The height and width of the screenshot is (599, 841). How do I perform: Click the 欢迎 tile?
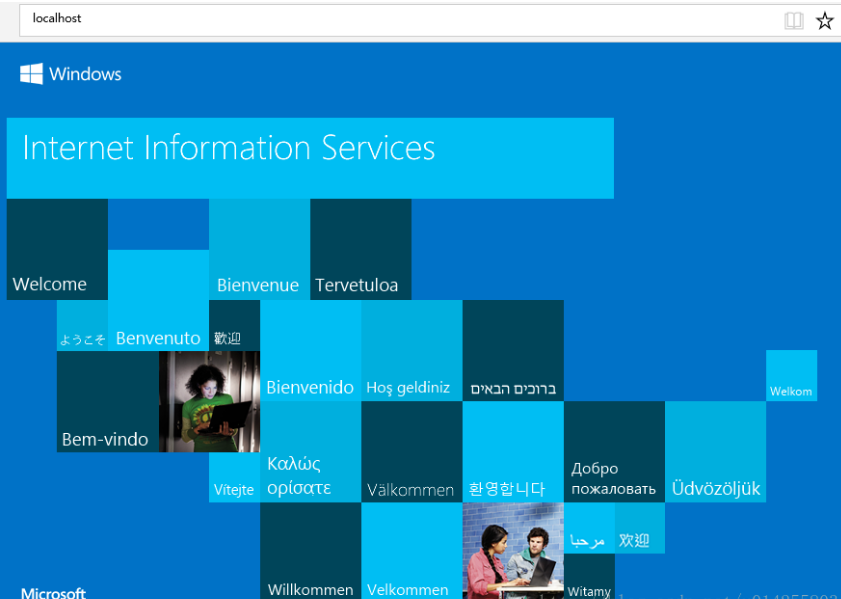point(640,528)
